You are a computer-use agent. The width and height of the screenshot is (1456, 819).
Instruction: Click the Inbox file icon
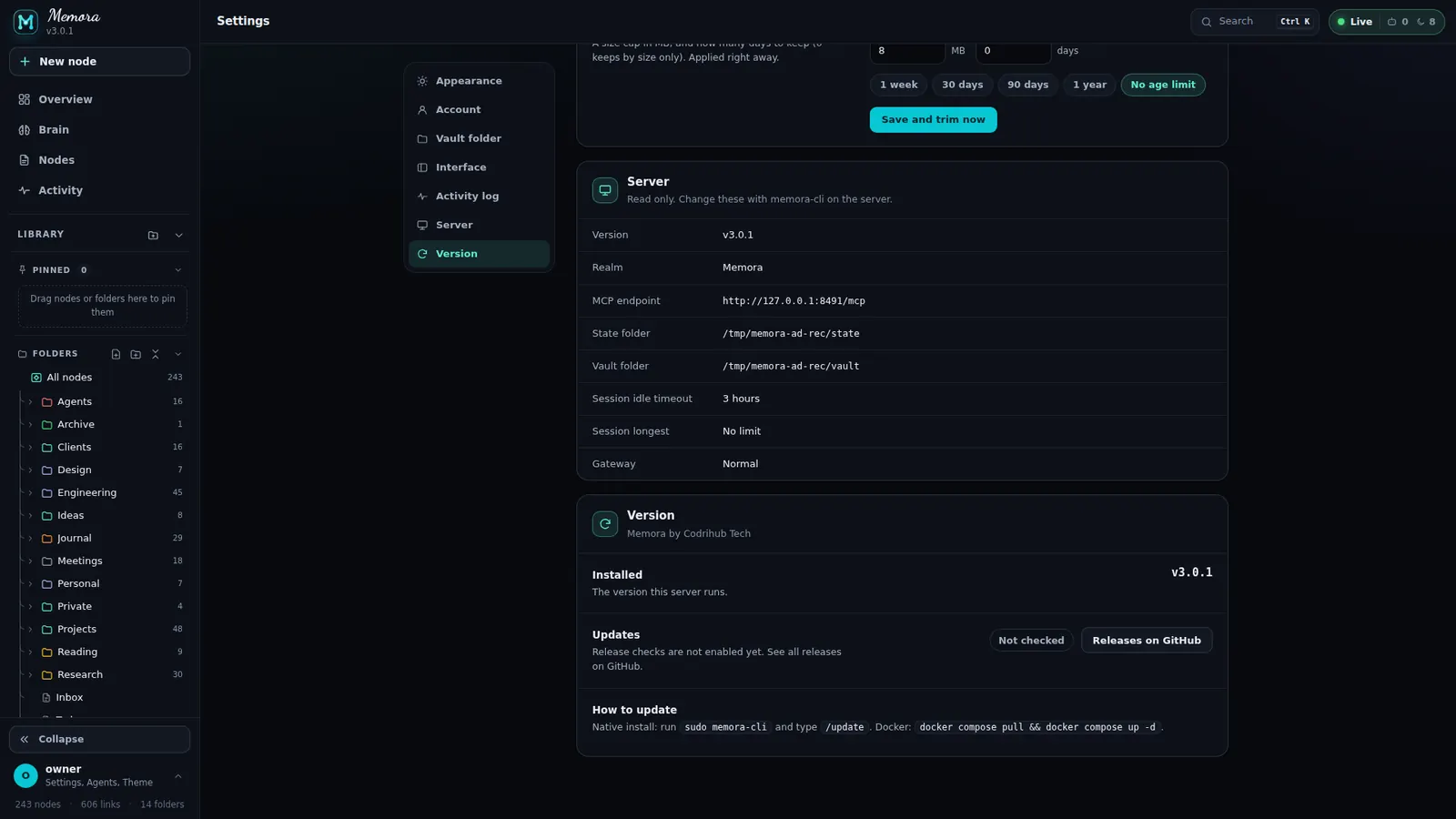[46, 698]
